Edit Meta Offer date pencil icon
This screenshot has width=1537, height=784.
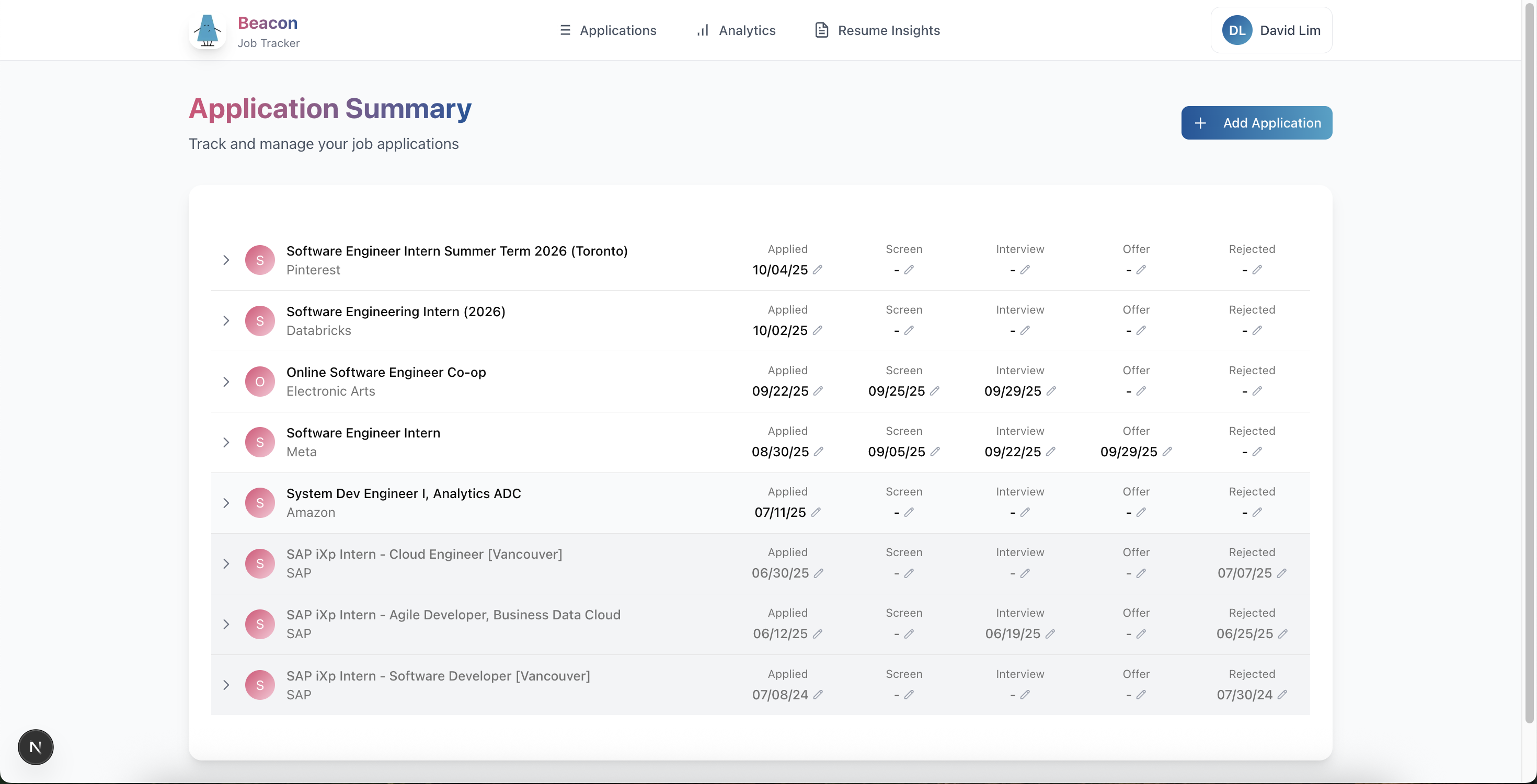click(x=1167, y=452)
